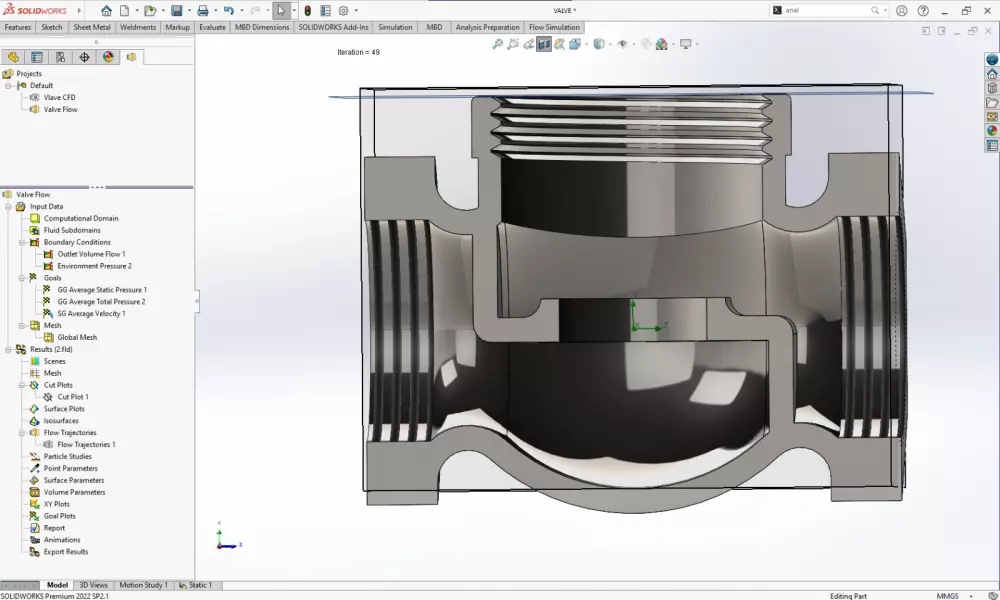Screen dimensions: 1000x600
Task: Collapse the Boundary Conditions node
Action: pos(21,242)
